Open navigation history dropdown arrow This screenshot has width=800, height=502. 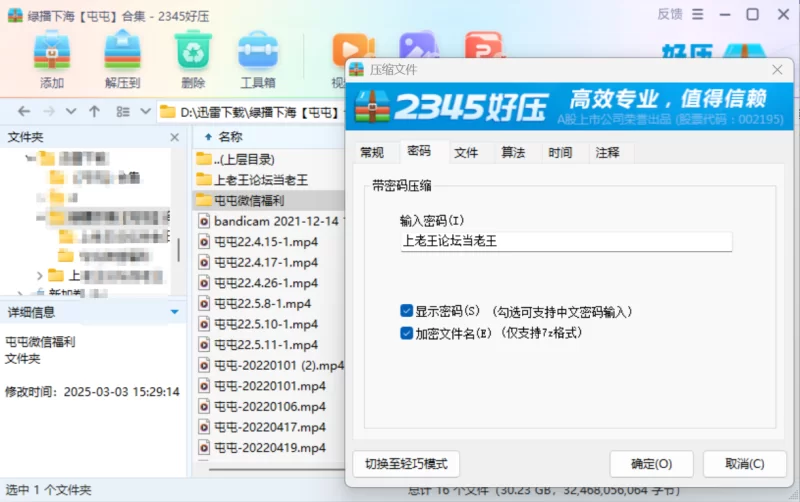pos(71,111)
